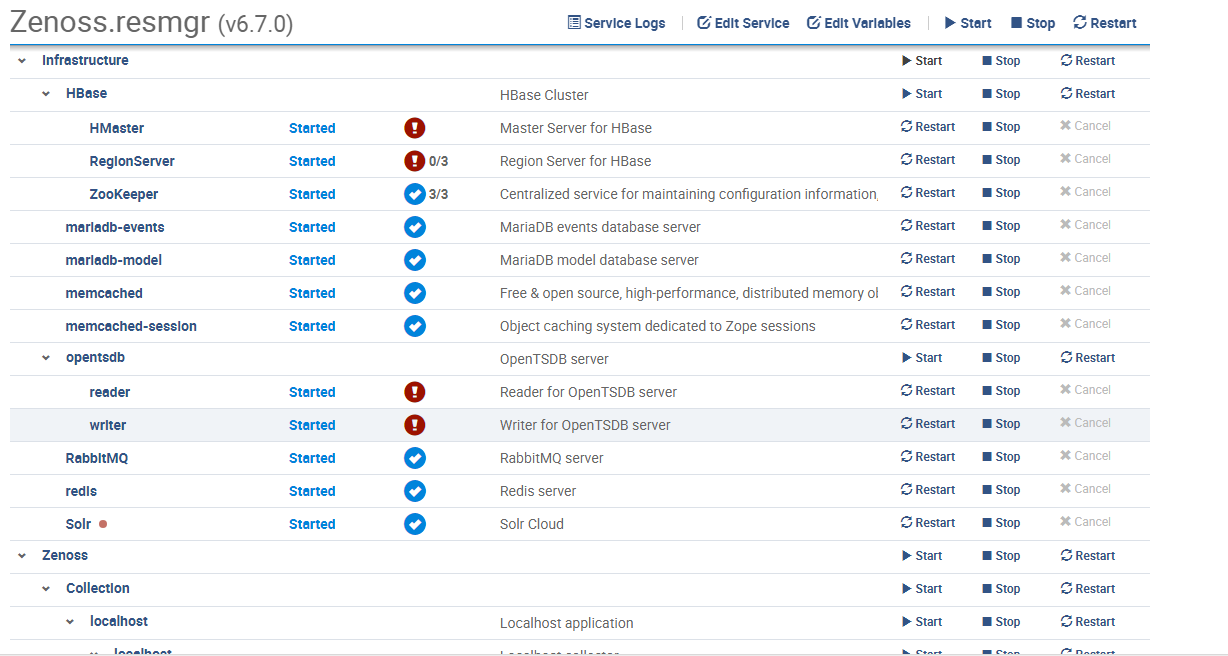Collapse the Zenoss section
1228x656 pixels.
click(21, 555)
